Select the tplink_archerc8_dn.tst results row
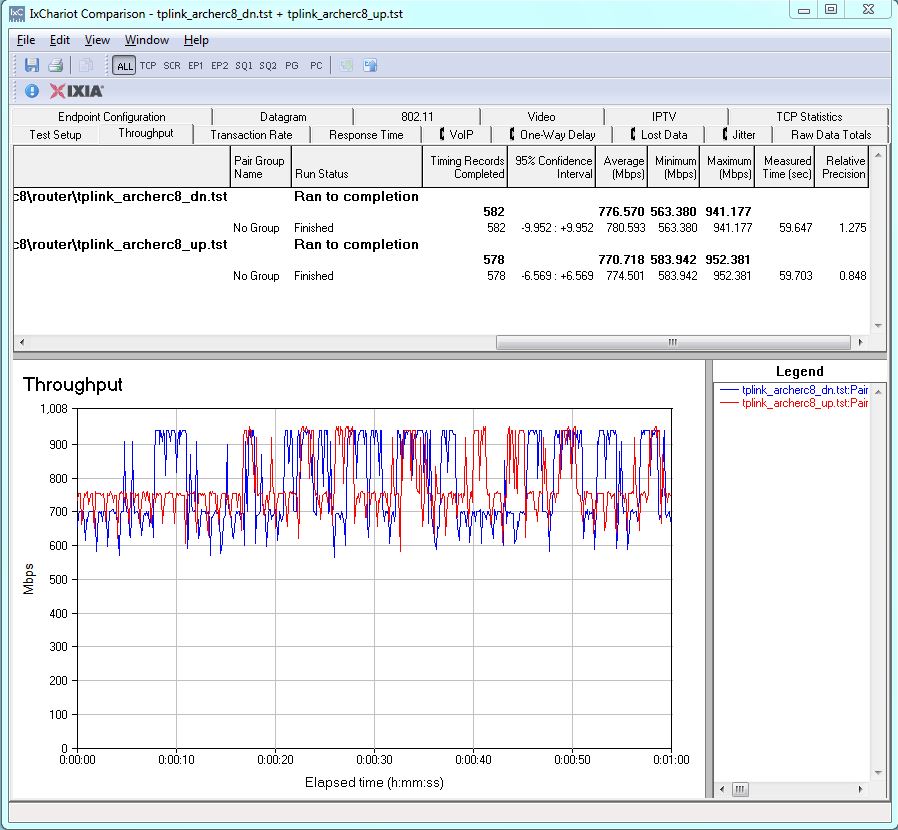Viewport: 898px width, 830px height. [441, 196]
